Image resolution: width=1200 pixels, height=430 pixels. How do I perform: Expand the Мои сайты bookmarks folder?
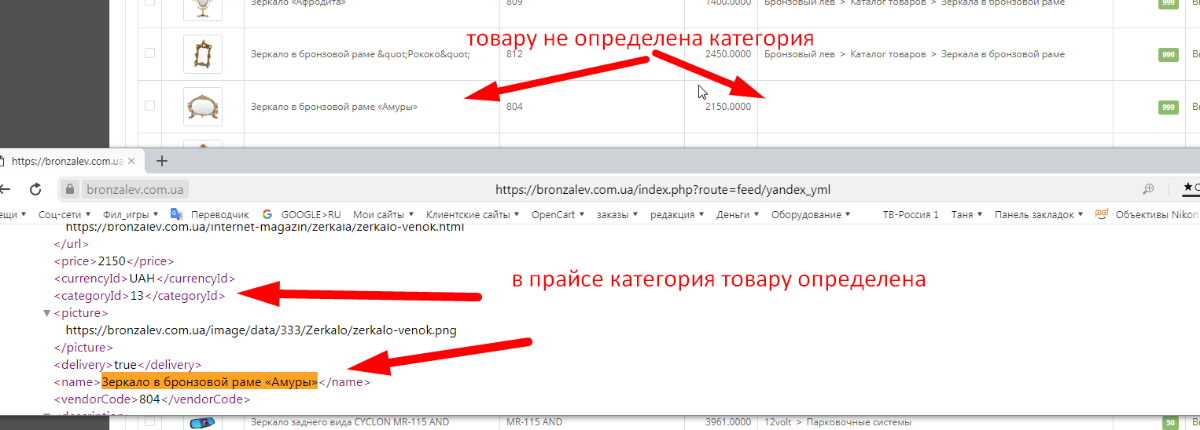pos(383,214)
